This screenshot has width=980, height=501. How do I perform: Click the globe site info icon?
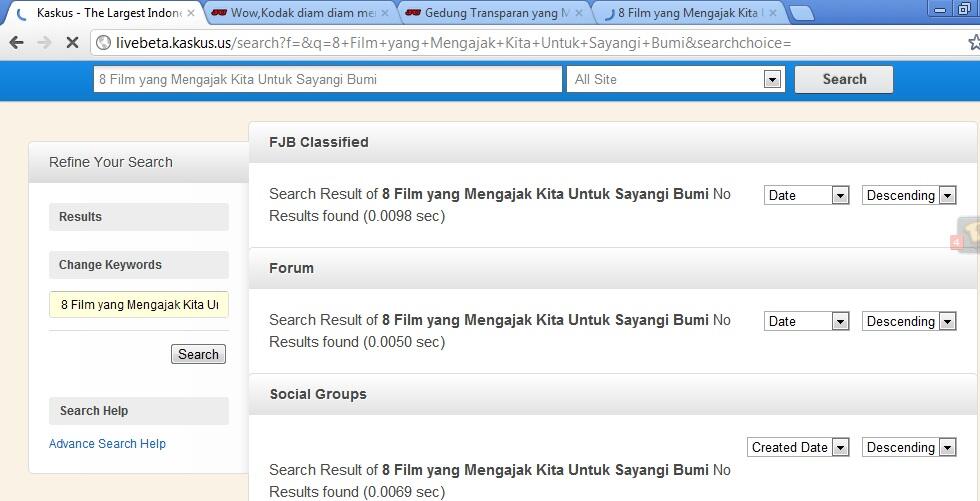(x=104, y=43)
